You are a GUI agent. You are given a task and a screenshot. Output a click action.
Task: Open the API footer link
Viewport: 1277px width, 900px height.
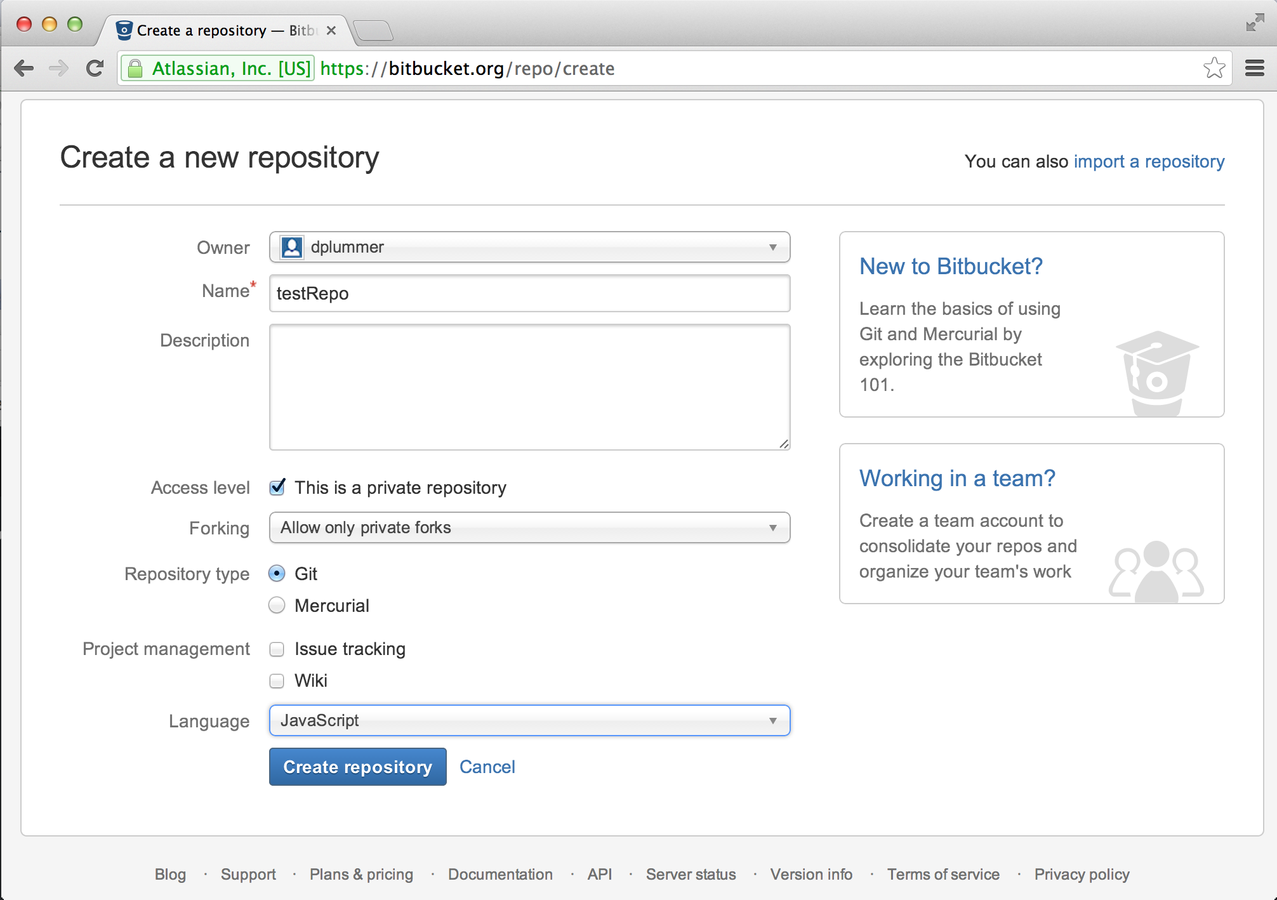point(600,874)
